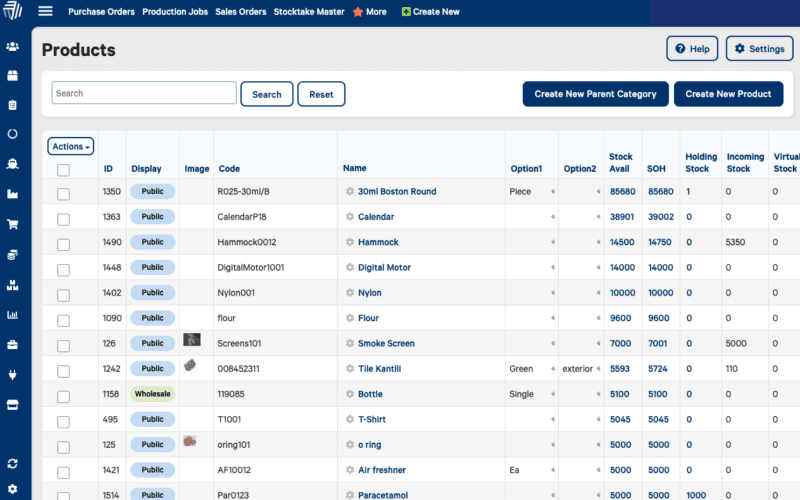Sort by the Stock Avail column header
800x500 pixels.
click(x=620, y=163)
